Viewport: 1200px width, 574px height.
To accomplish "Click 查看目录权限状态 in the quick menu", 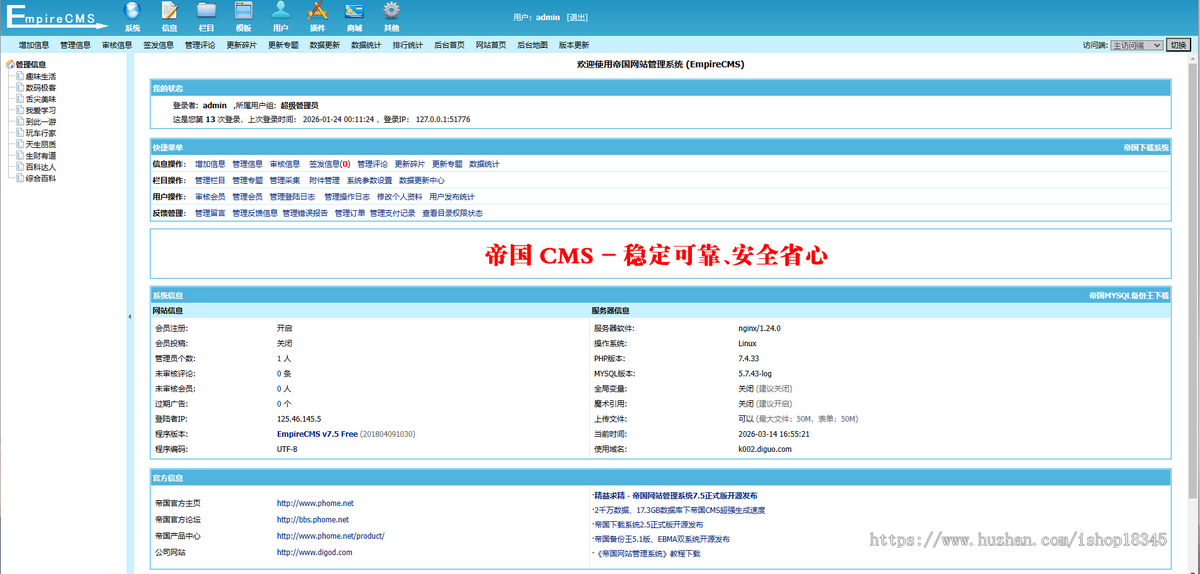I will tap(452, 213).
